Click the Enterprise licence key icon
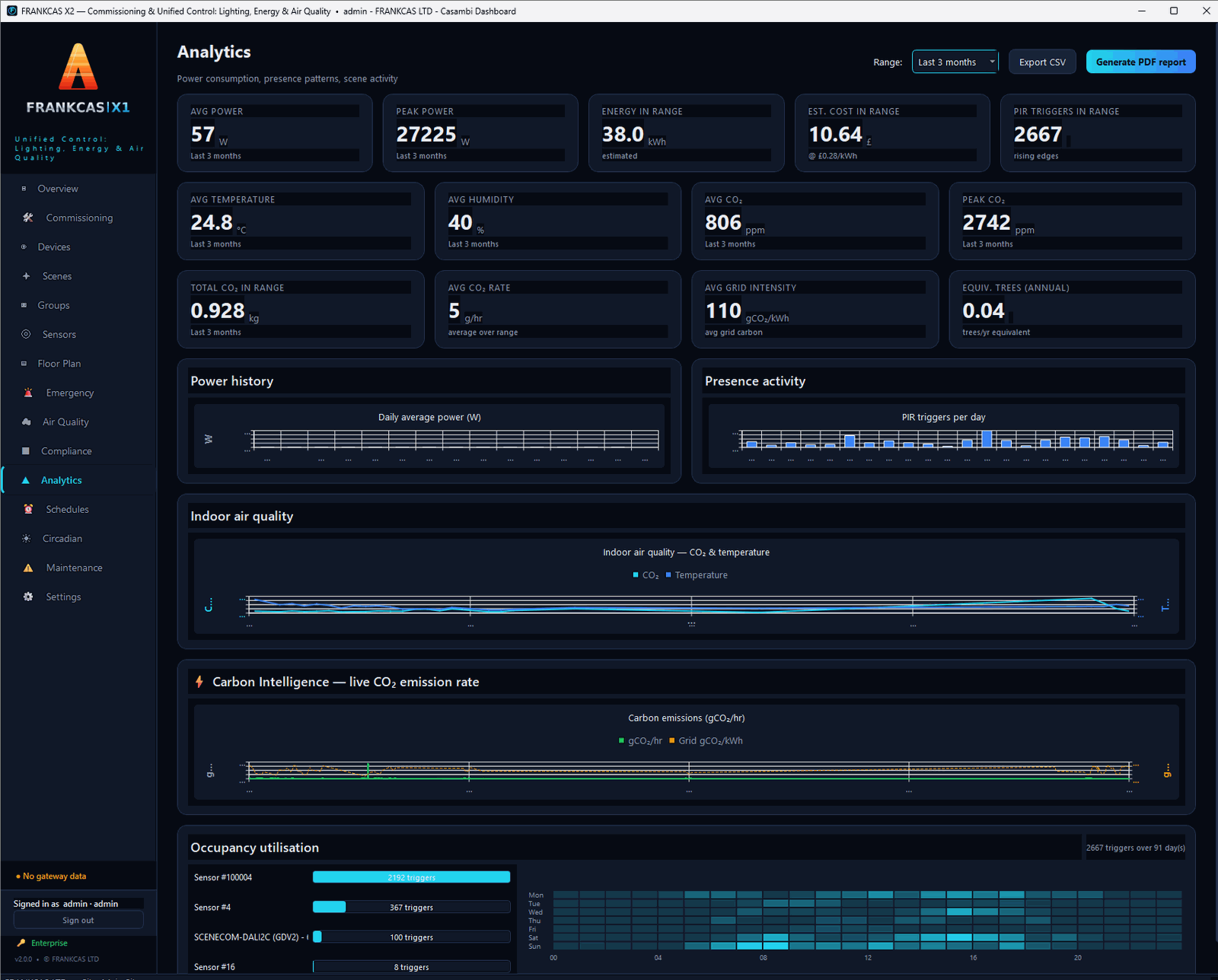Screen dimensions: 1218x980 coord(21,943)
